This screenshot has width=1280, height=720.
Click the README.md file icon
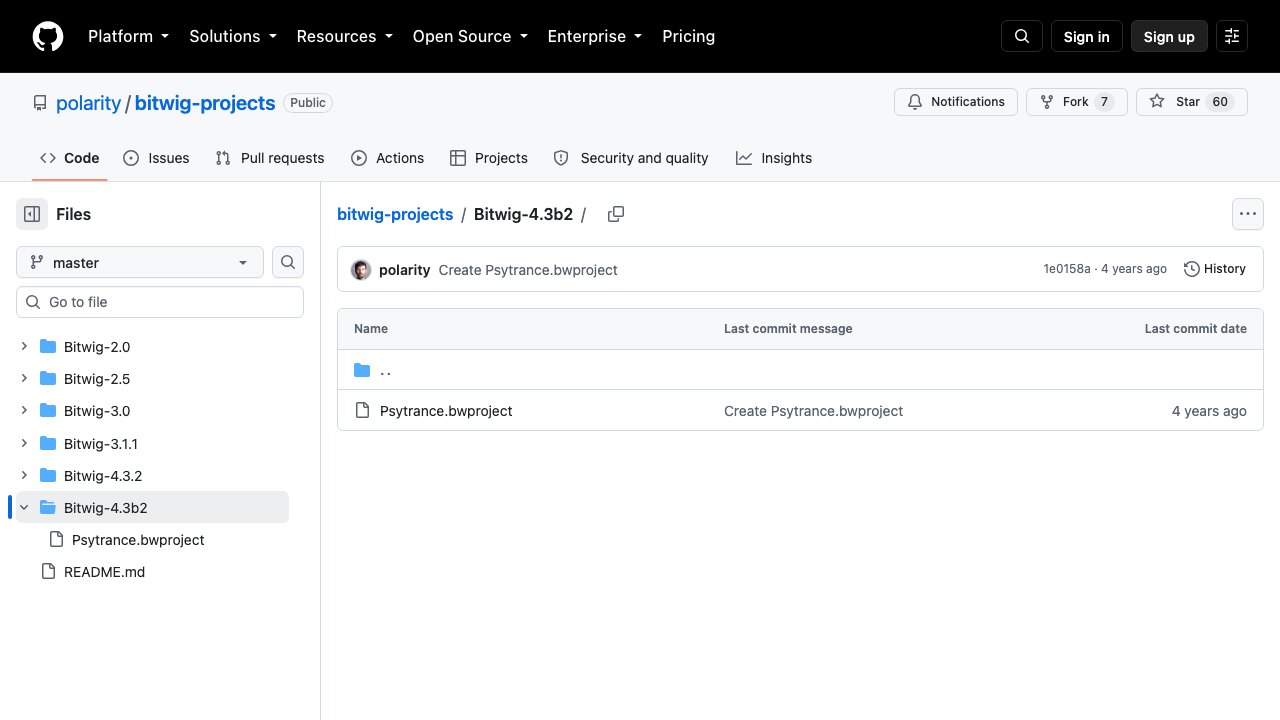pyautogui.click(x=48, y=572)
